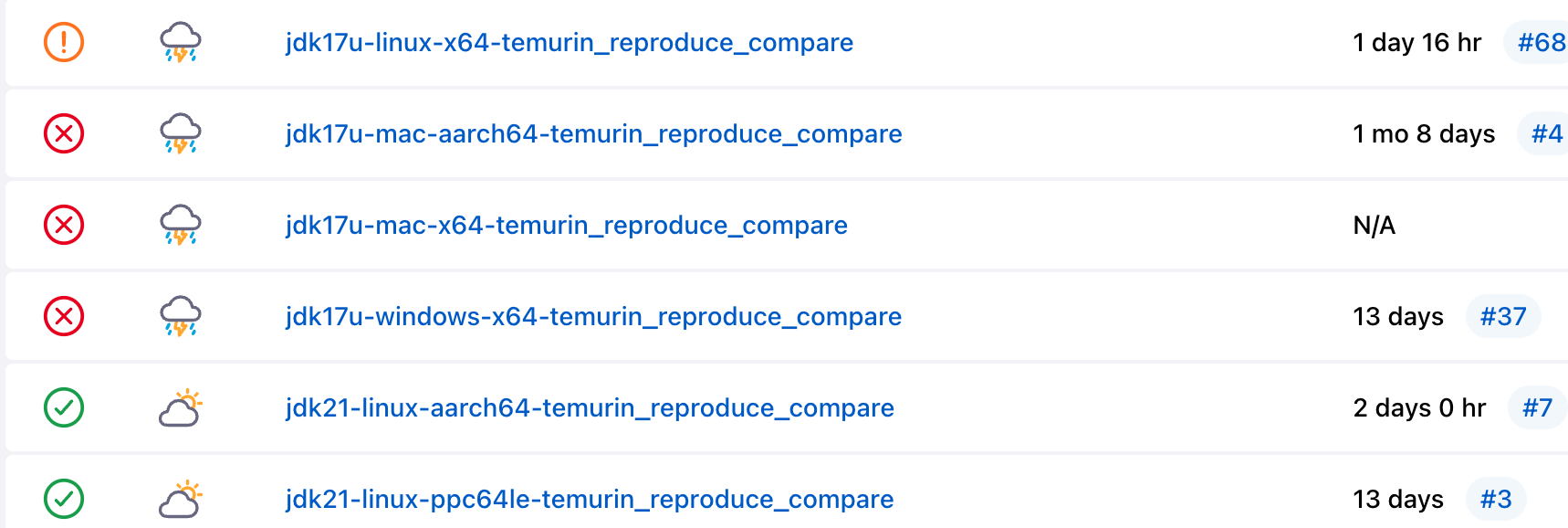Open jdk21-linux-aarch64-temurin_reproduce_compare job
Viewport: 1568px width, 528px height.
(590, 407)
